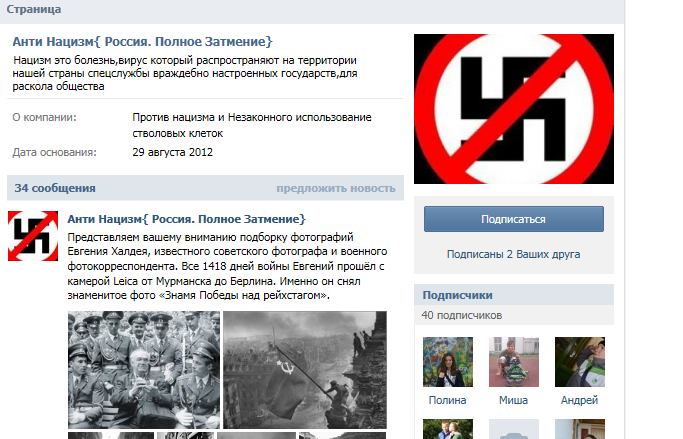Open the Reichstag victory flag photo
This screenshot has height=439, width=683.
click(305, 370)
